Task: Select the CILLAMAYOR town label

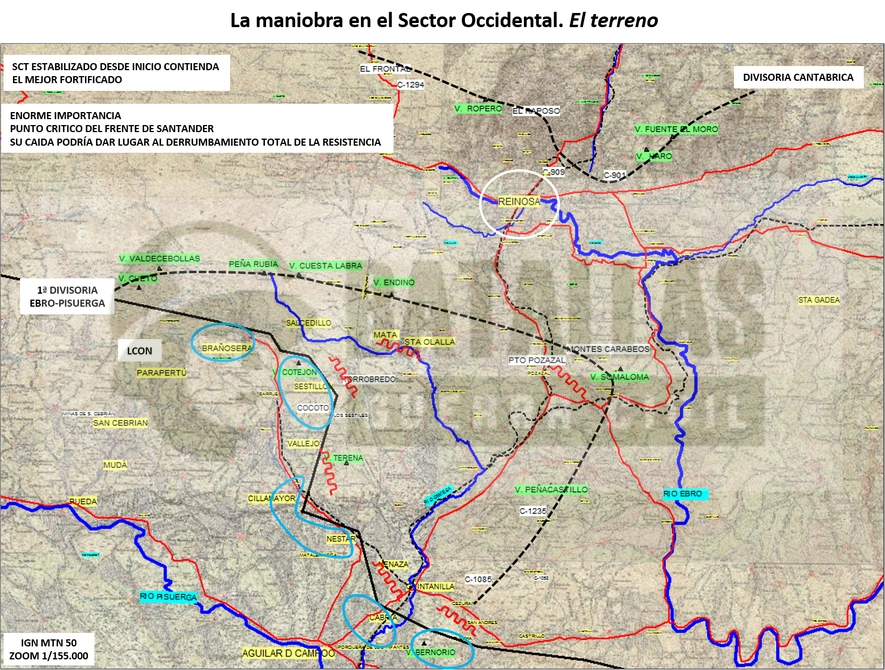Action: point(271,498)
